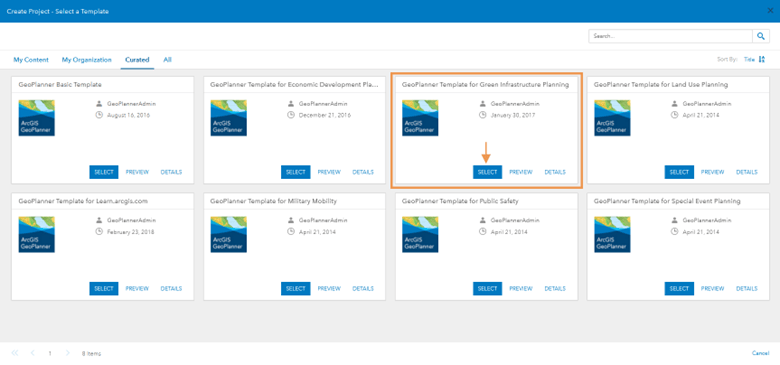
Task: Toggle the sort direction icon beside Title
Action: 762,60
